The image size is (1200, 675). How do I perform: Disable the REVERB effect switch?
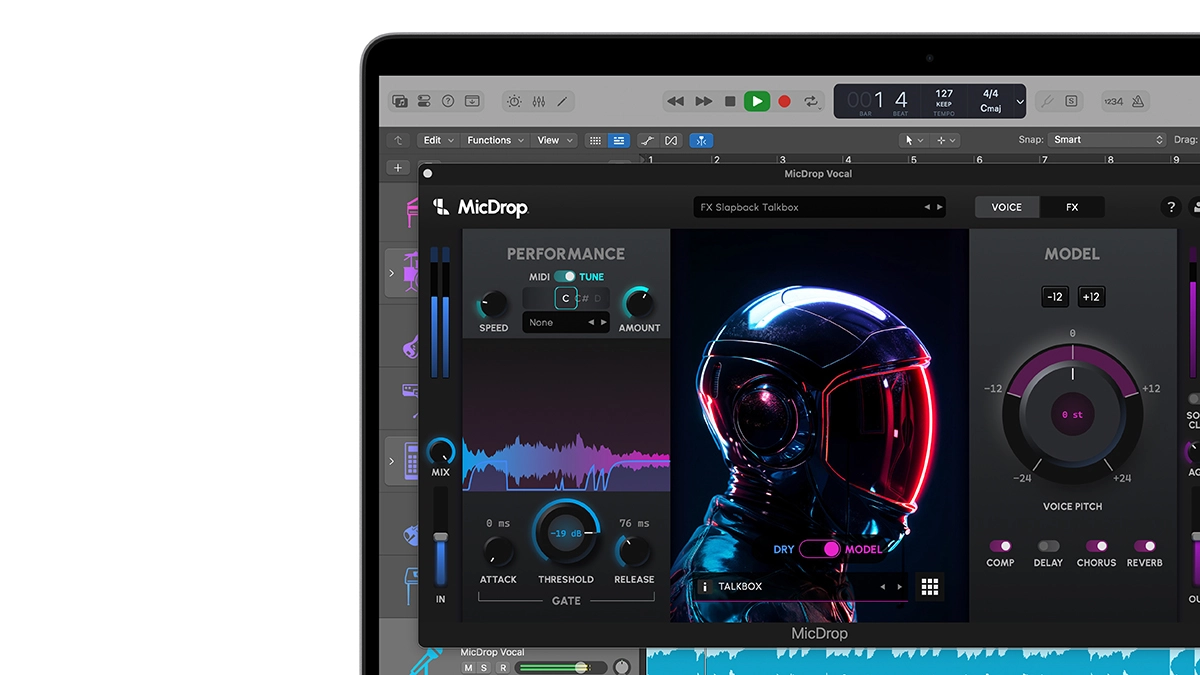click(x=1145, y=546)
